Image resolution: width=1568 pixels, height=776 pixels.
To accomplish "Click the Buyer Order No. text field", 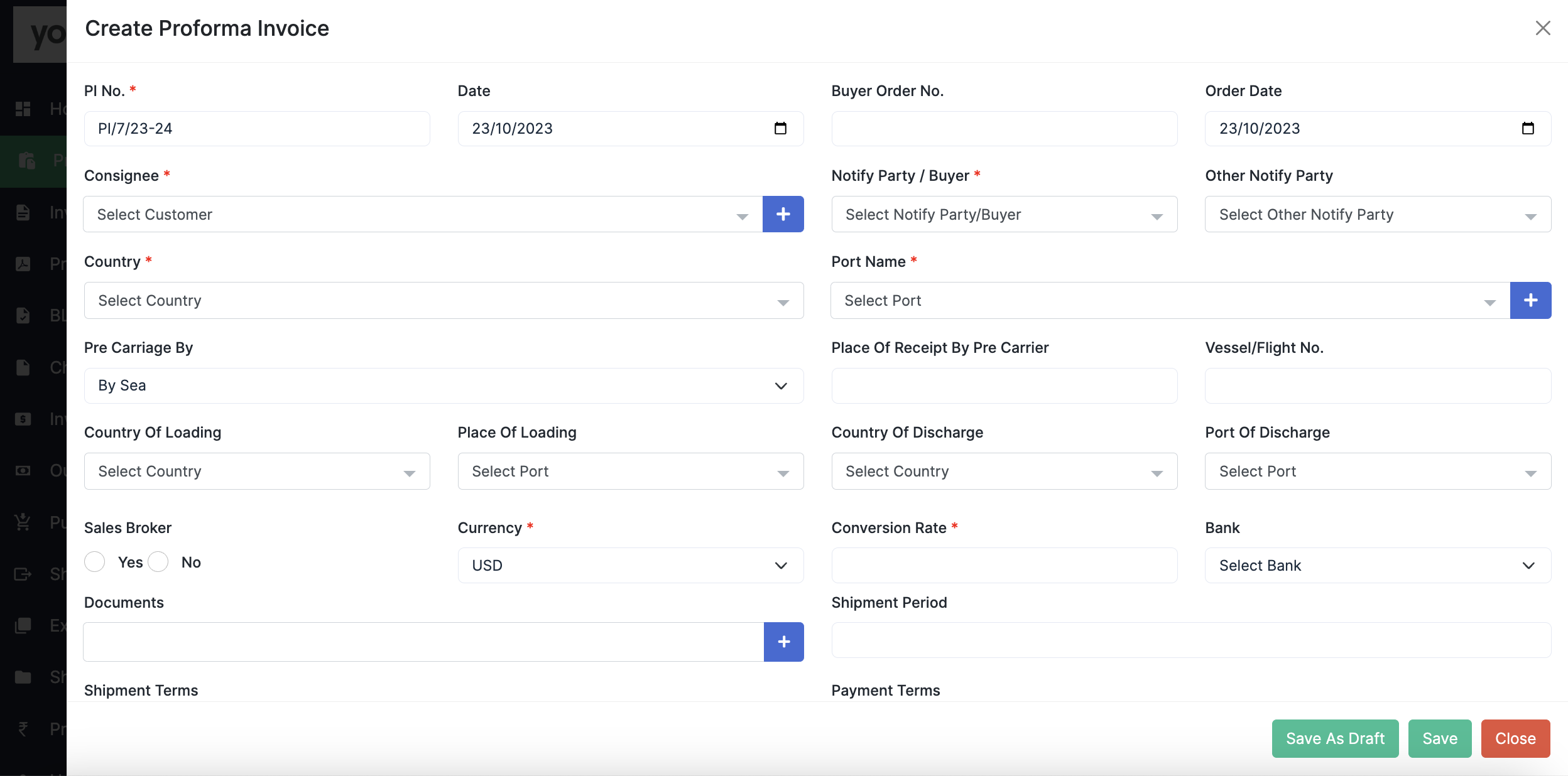I will tap(1004, 129).
